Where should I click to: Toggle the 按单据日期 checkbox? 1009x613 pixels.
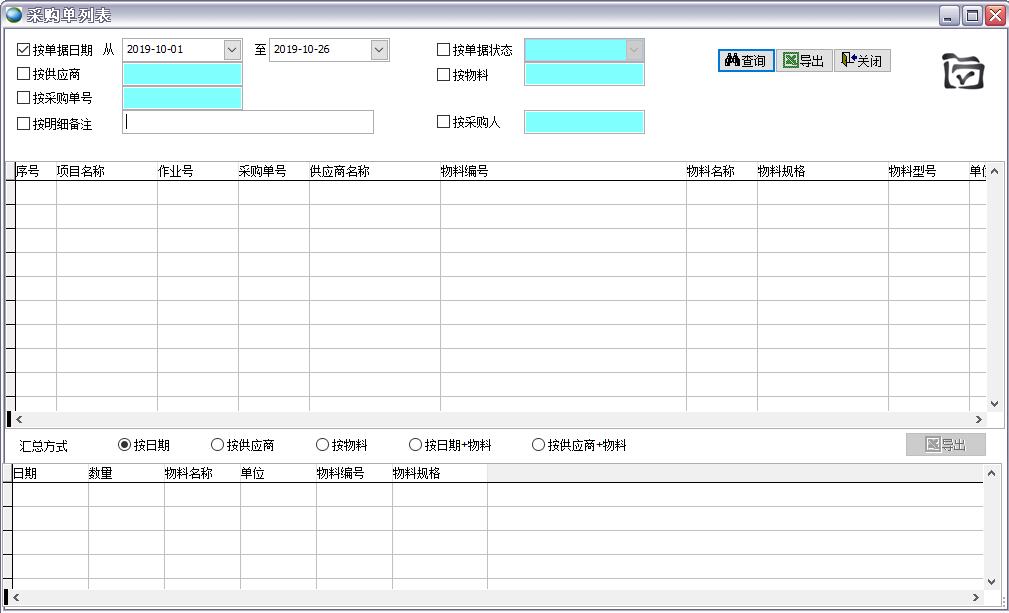(24, 50)
